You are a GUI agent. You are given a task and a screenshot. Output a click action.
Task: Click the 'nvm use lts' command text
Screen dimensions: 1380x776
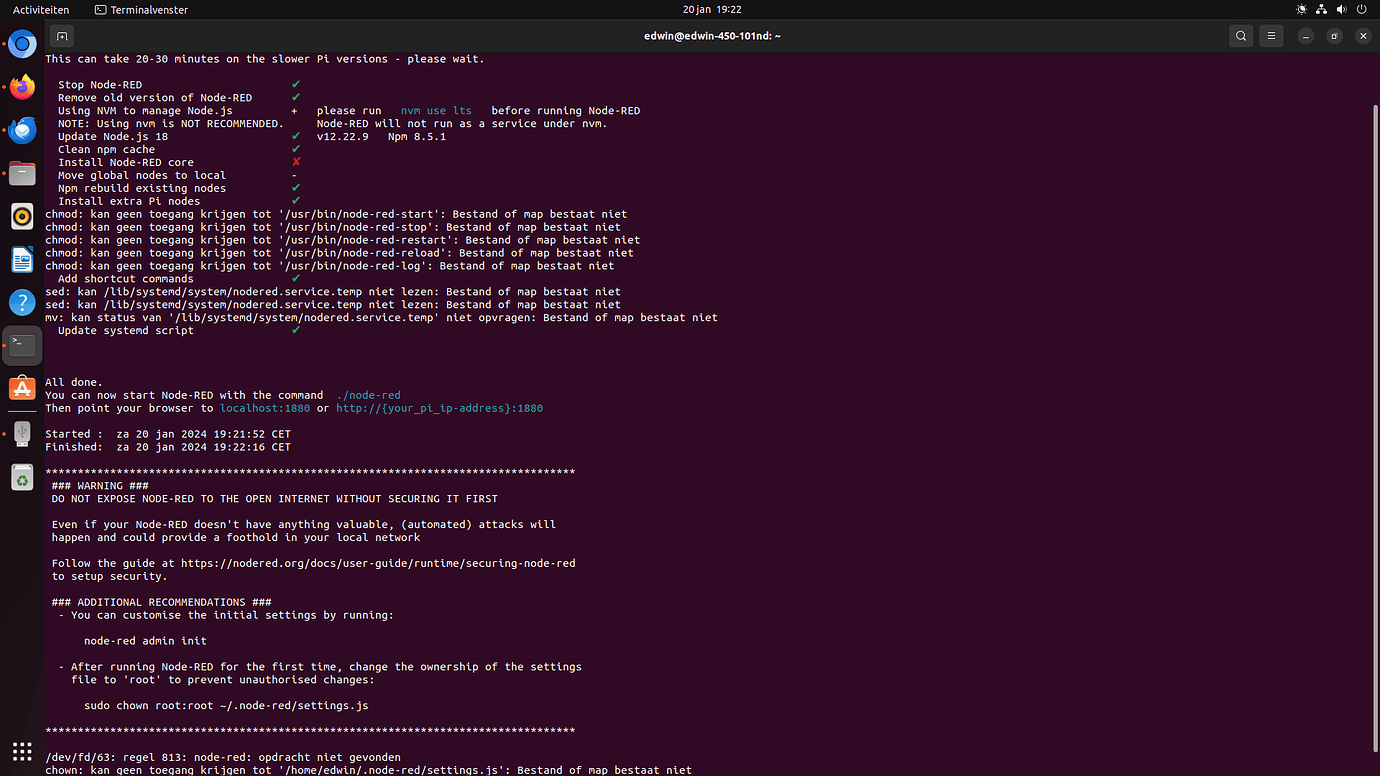[x=436, y=111]
